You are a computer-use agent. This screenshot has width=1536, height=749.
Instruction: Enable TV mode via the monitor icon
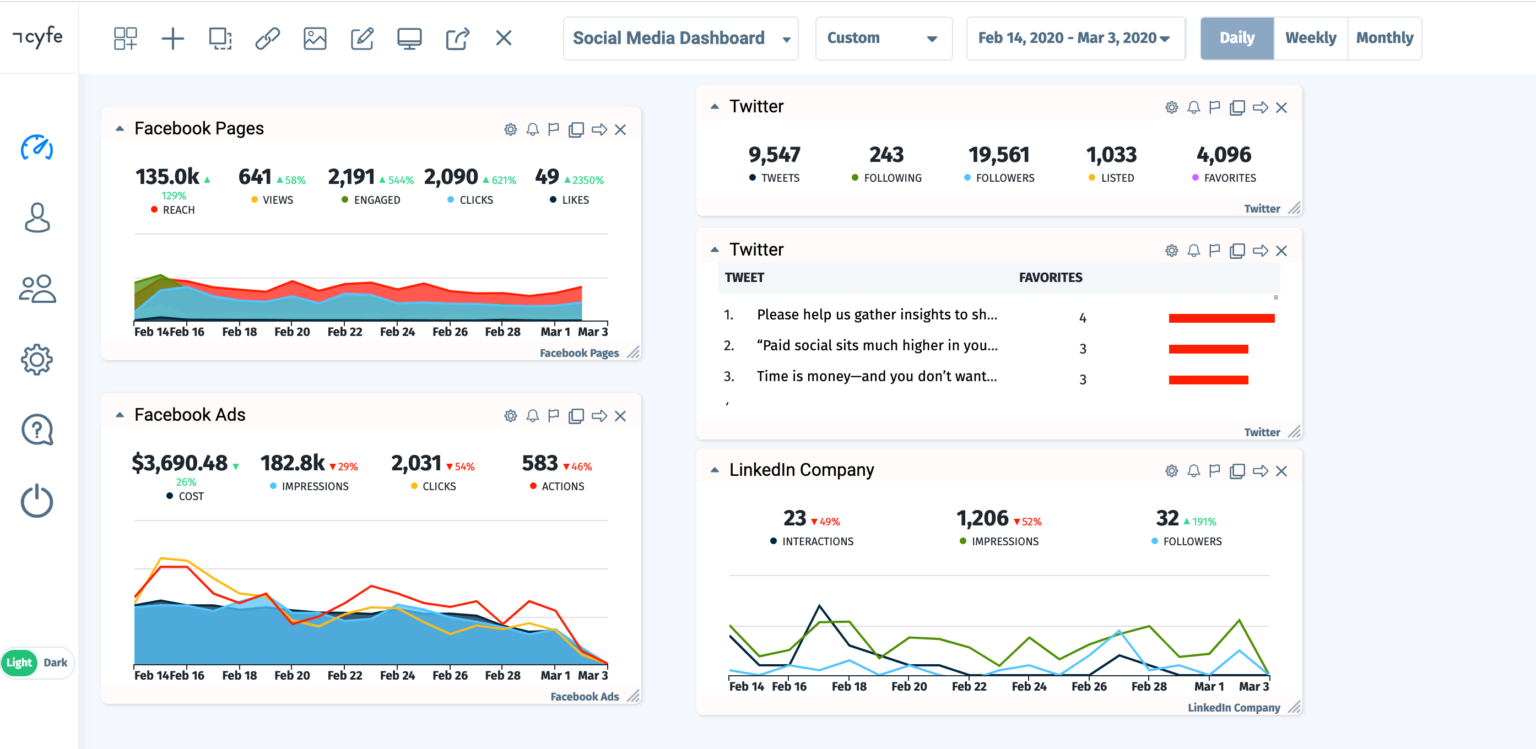(x=409, y=38)
